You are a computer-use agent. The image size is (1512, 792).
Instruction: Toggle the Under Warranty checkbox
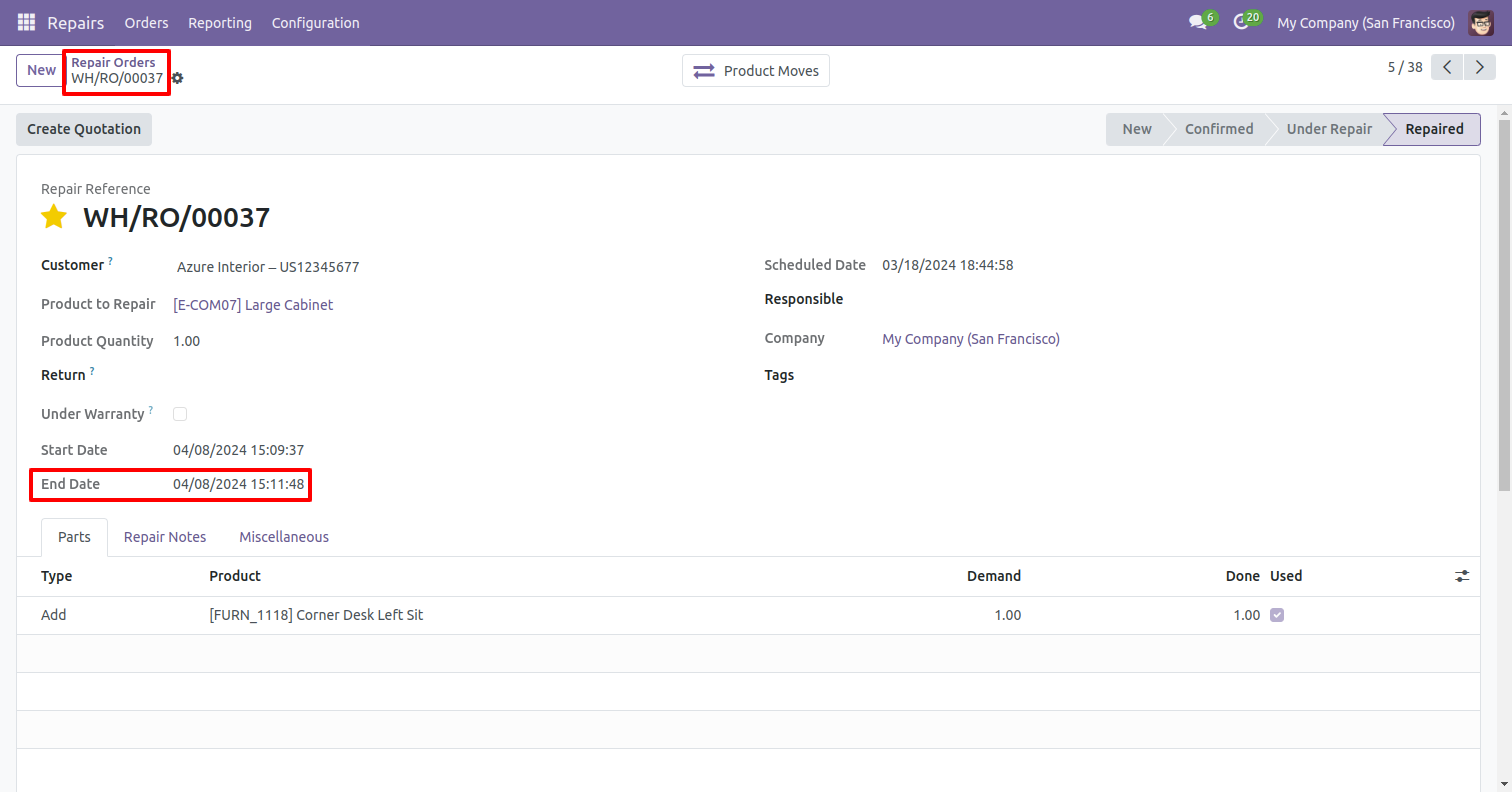(180, 414)
